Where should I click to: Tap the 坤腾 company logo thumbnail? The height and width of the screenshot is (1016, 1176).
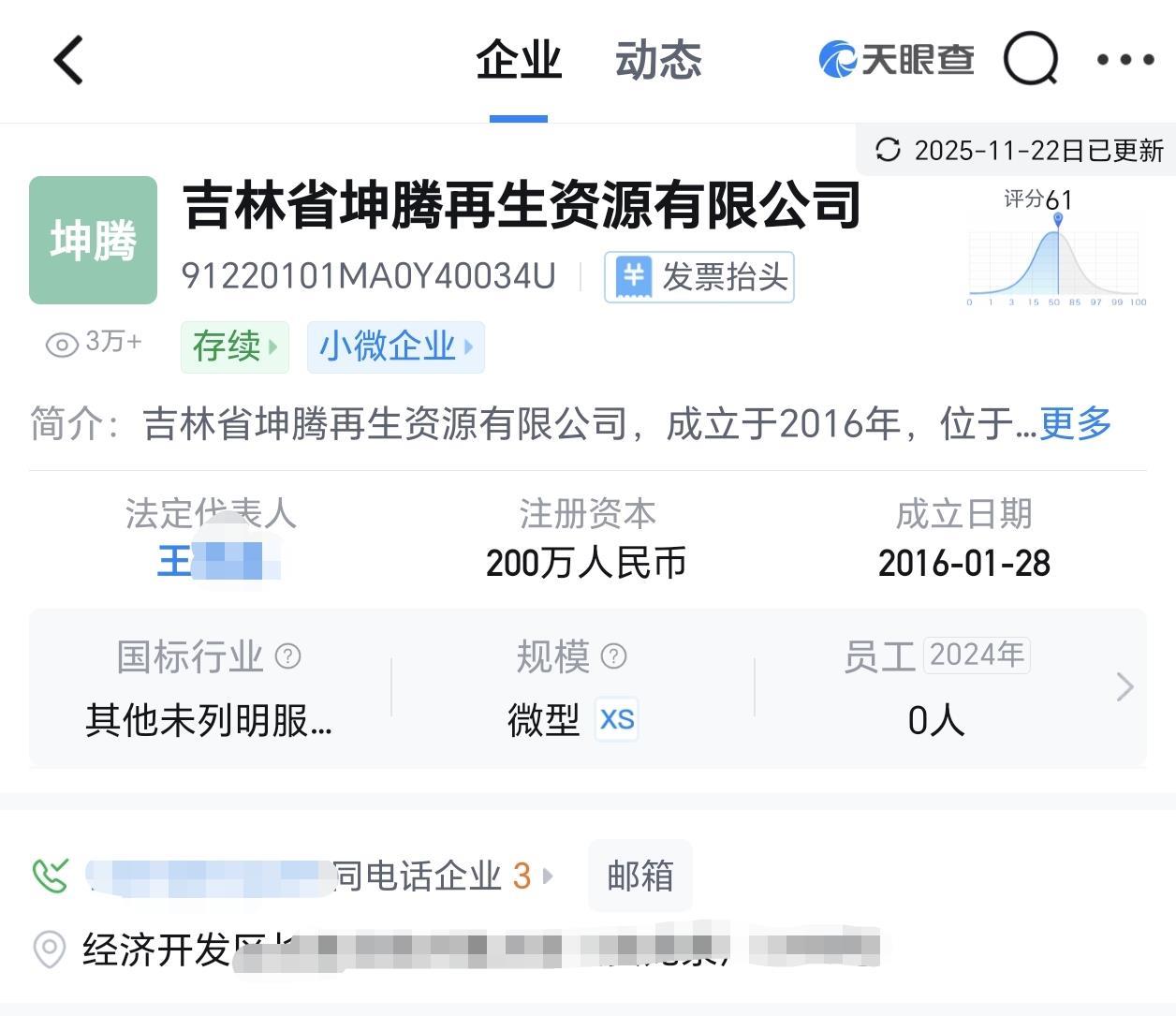(x=93, y=241)
